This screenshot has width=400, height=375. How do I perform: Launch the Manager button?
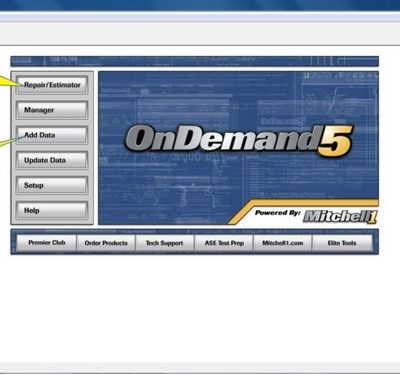pyautogui.click(x=52, y=110)
